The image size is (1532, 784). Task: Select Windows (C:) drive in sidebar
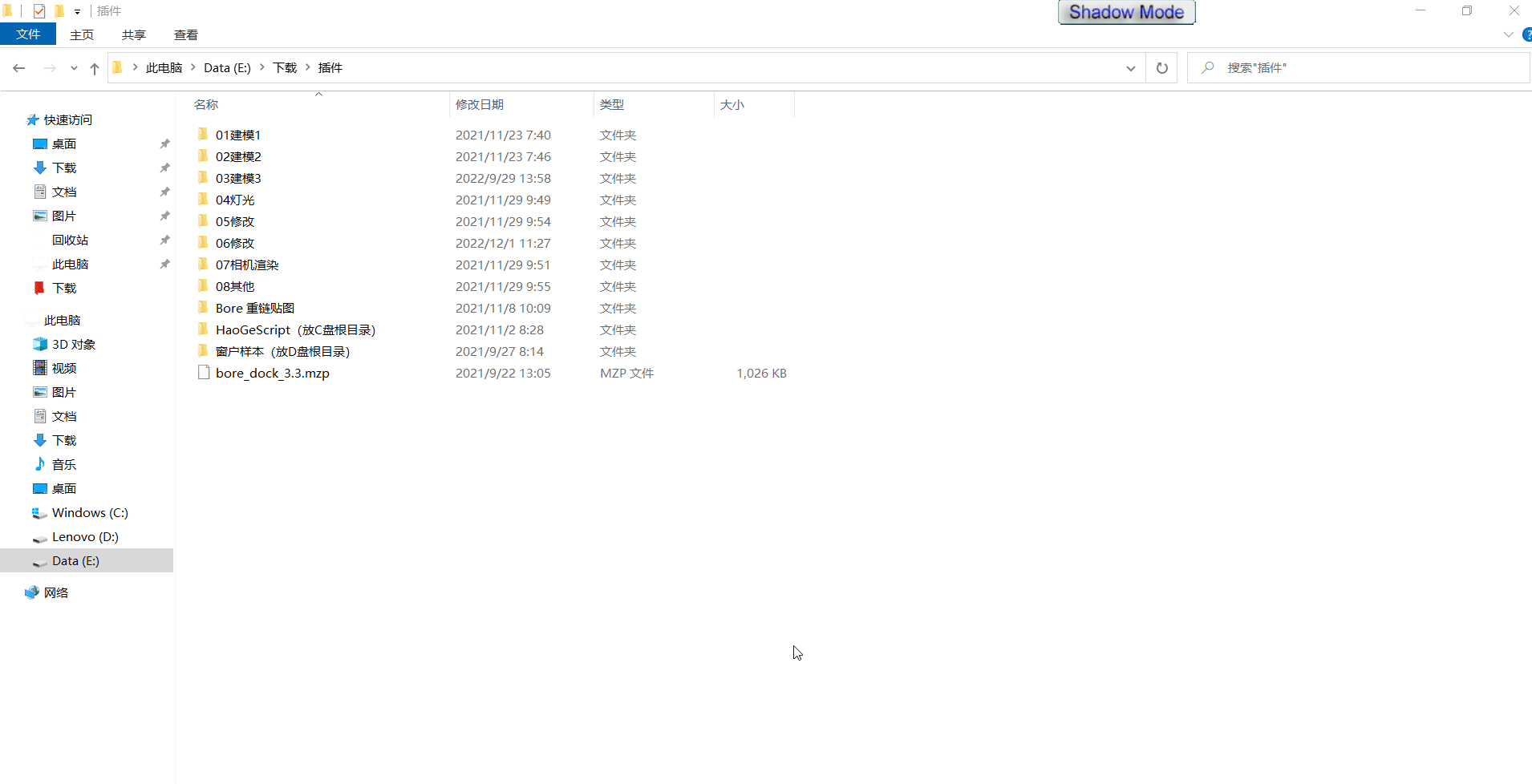[x=89, y=512]
